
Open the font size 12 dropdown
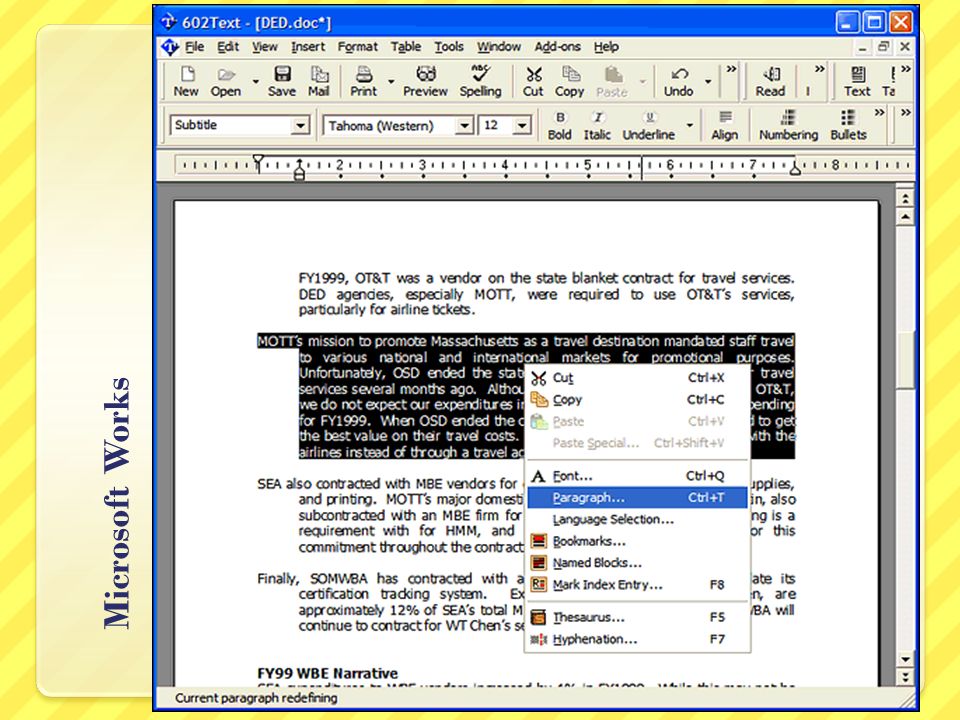coord(522,126)
